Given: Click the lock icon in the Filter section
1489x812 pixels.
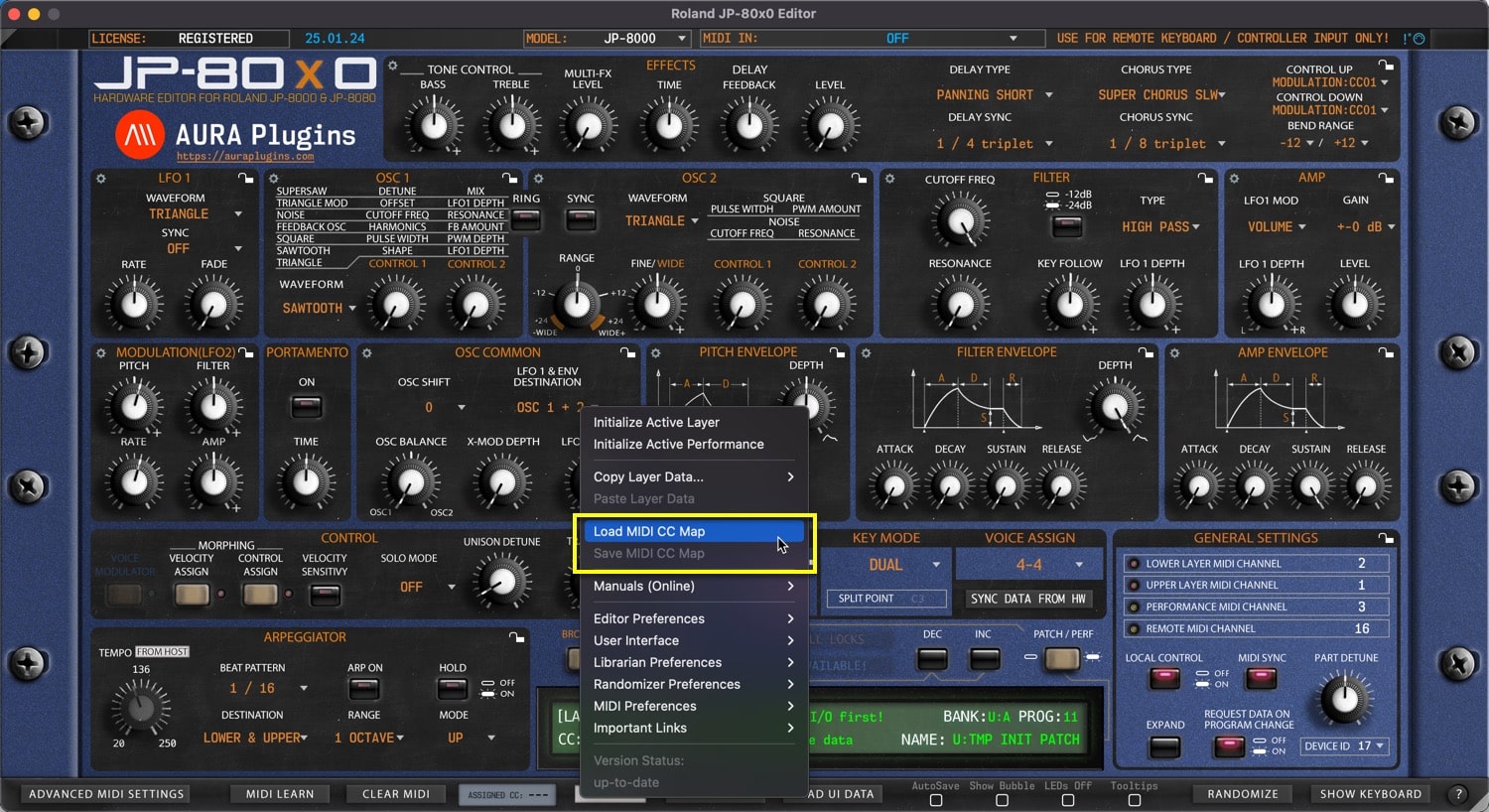Looking at the screenshot, I should (1205, 179).
